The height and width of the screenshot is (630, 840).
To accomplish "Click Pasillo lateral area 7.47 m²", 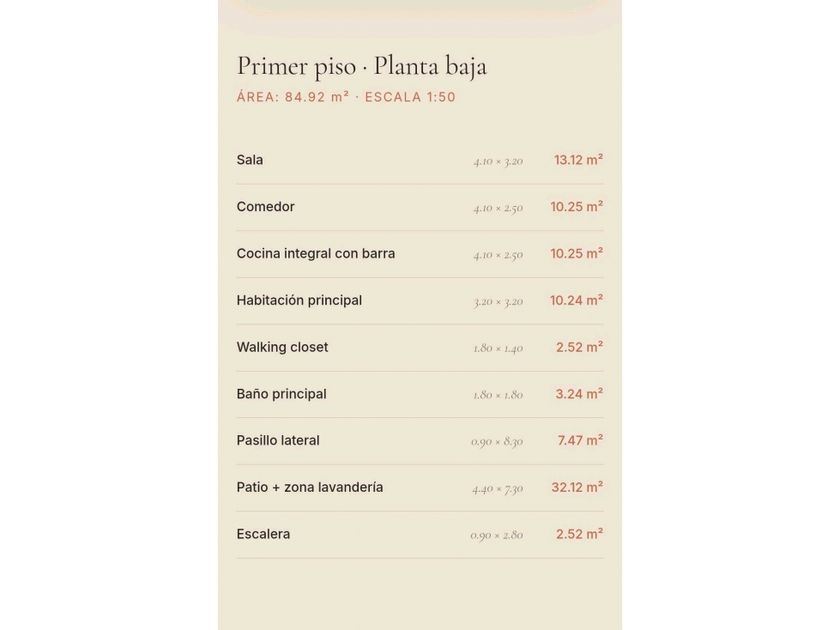I will click(x=580, y=441).
